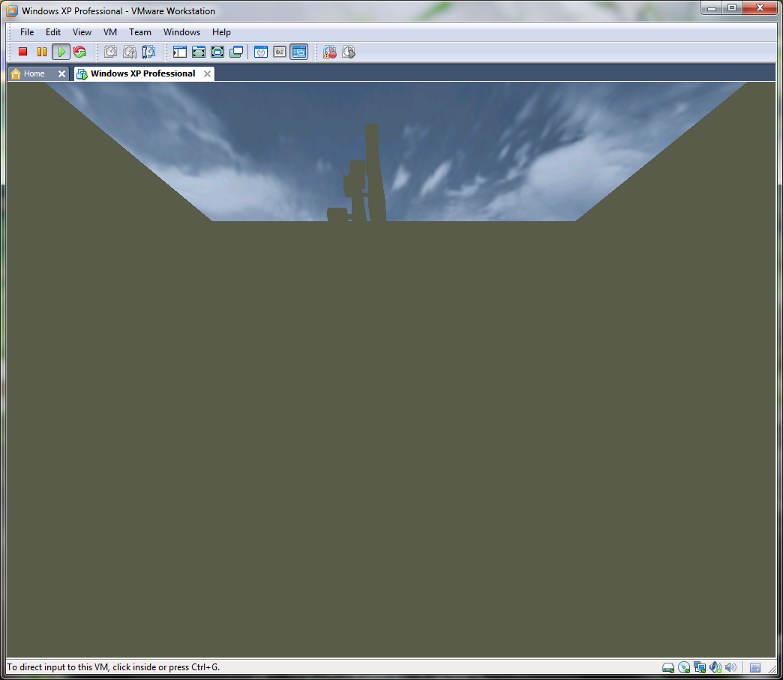Viewport: 783px width, 680px height.
Task: Click the hard disk status icon
Action: click(x=668, y=668)
